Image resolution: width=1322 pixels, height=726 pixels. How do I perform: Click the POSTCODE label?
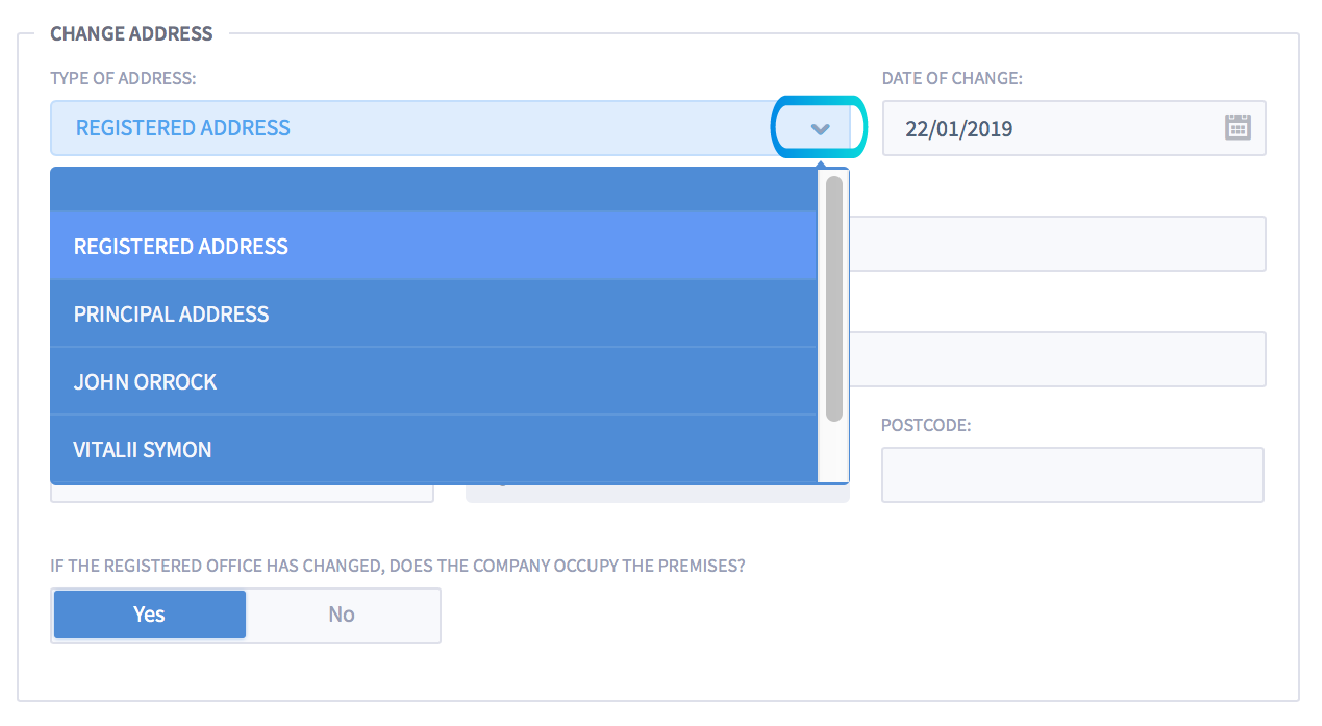click(926, 425)
